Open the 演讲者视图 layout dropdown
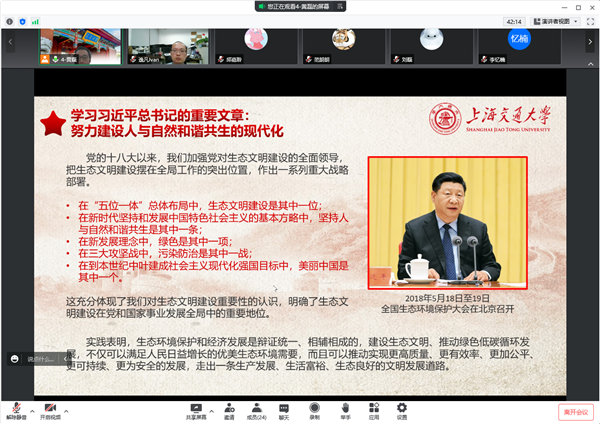 [x=556, y=22]
